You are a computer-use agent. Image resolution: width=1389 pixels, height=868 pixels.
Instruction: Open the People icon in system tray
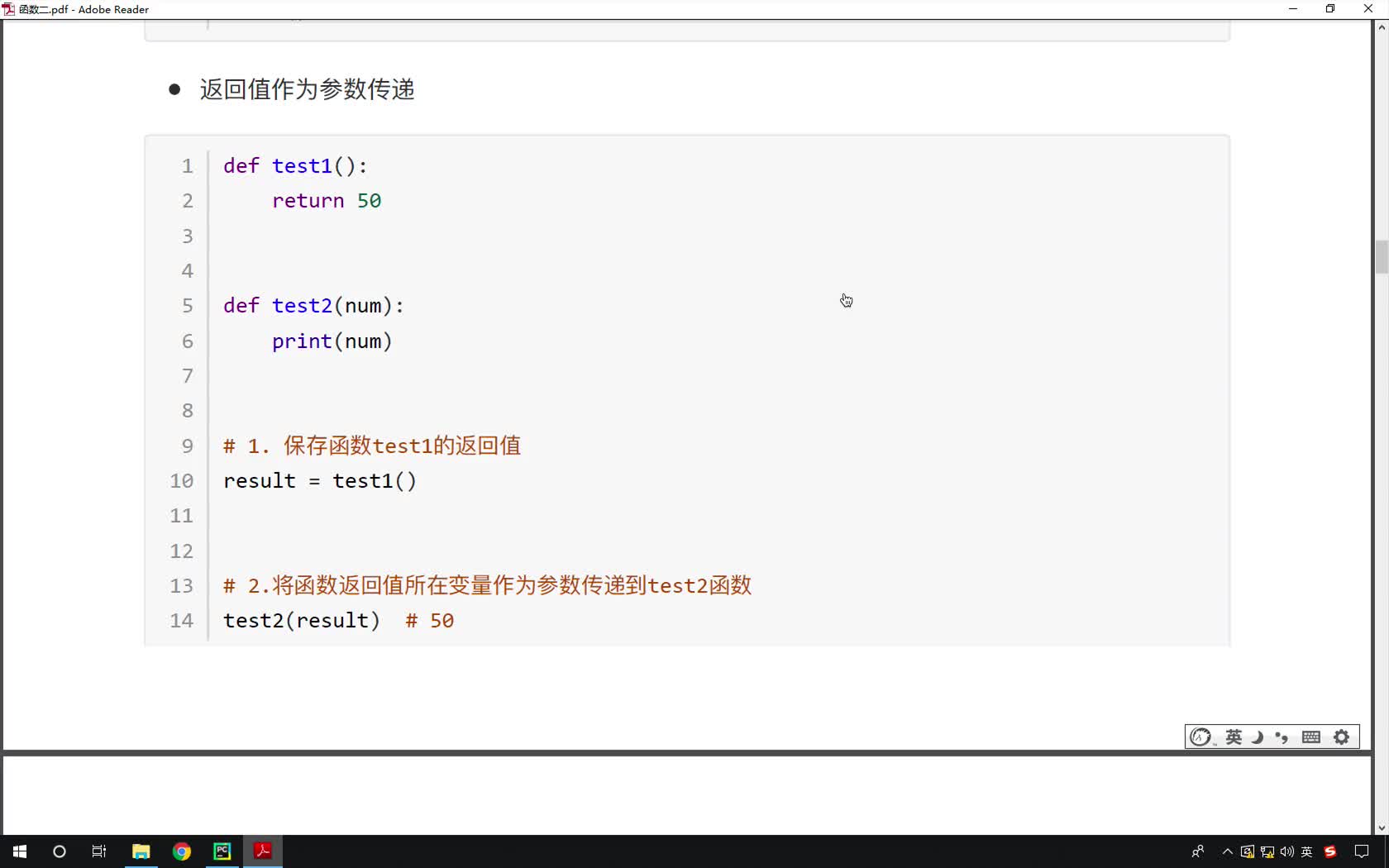pos(1197,851)
